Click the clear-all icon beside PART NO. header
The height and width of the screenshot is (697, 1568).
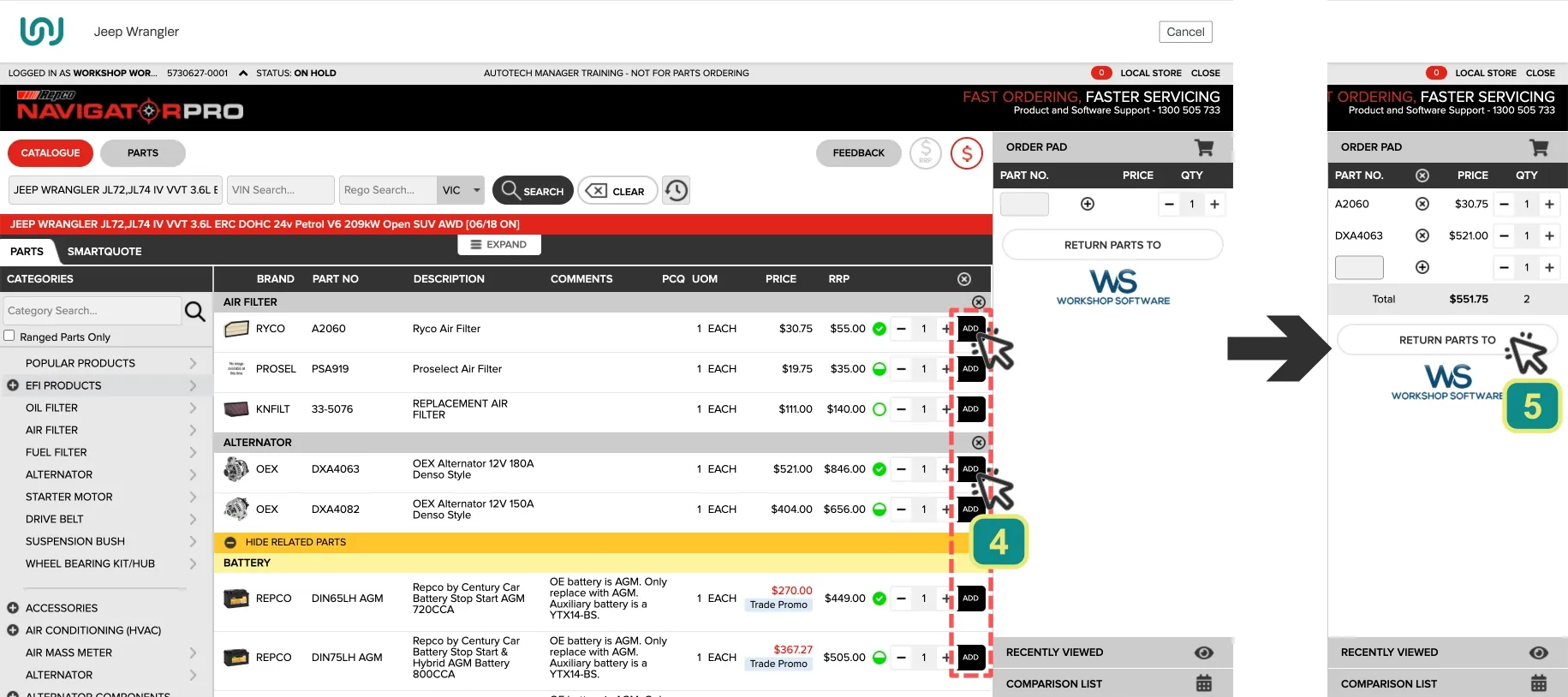pyautogui.click(x=1422, y=176)
